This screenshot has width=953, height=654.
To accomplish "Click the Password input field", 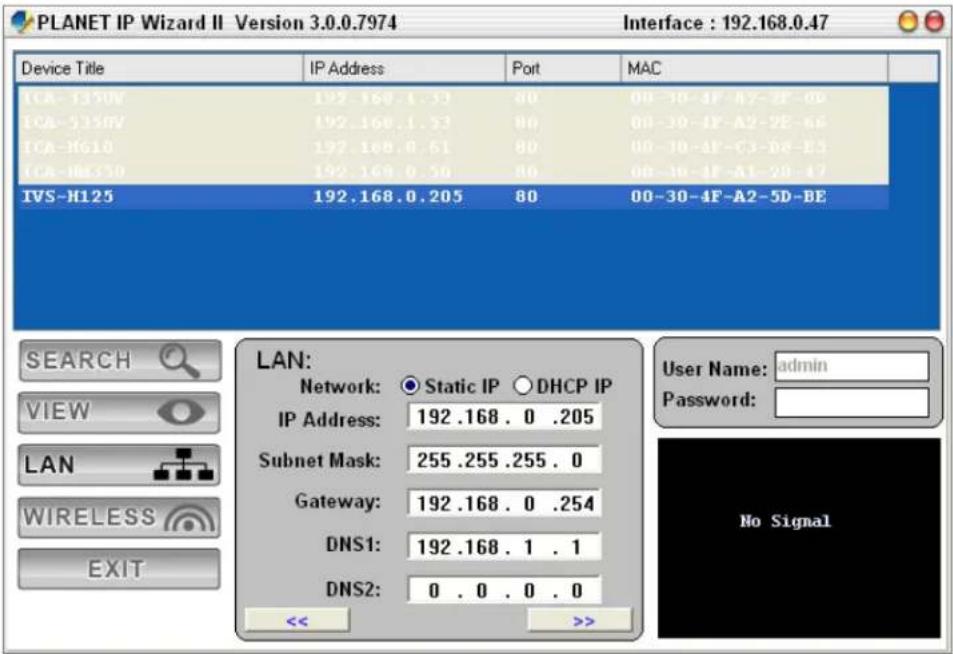I will tap(852, 402).
